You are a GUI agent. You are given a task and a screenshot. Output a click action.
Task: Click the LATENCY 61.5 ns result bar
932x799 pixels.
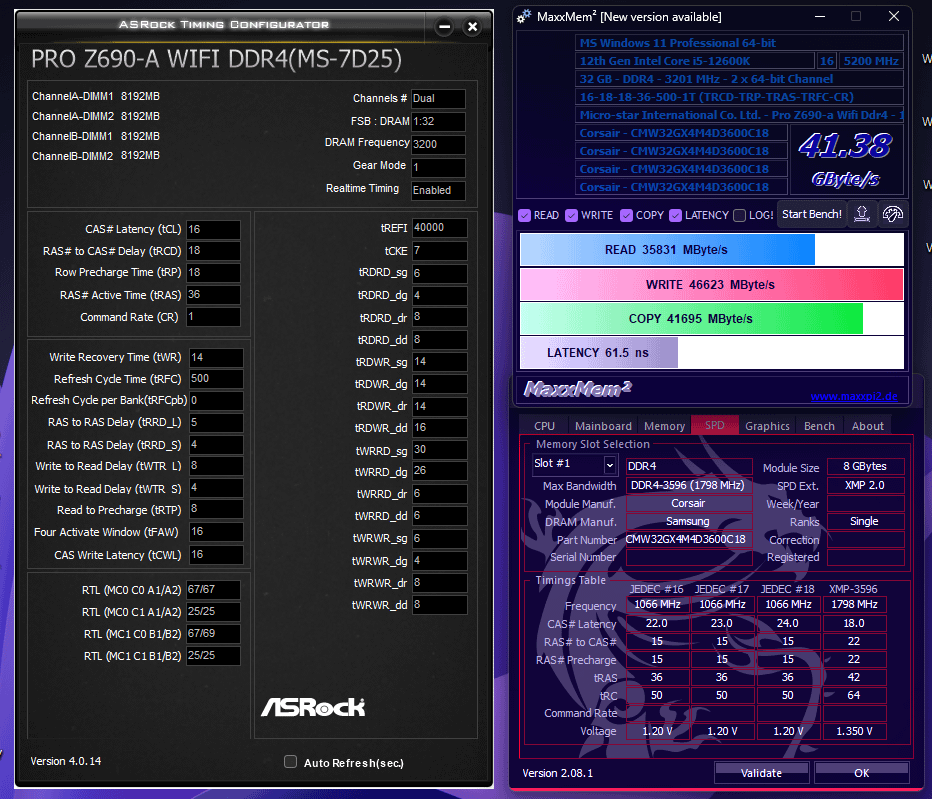pyautogui.click(x=712, y=353)
